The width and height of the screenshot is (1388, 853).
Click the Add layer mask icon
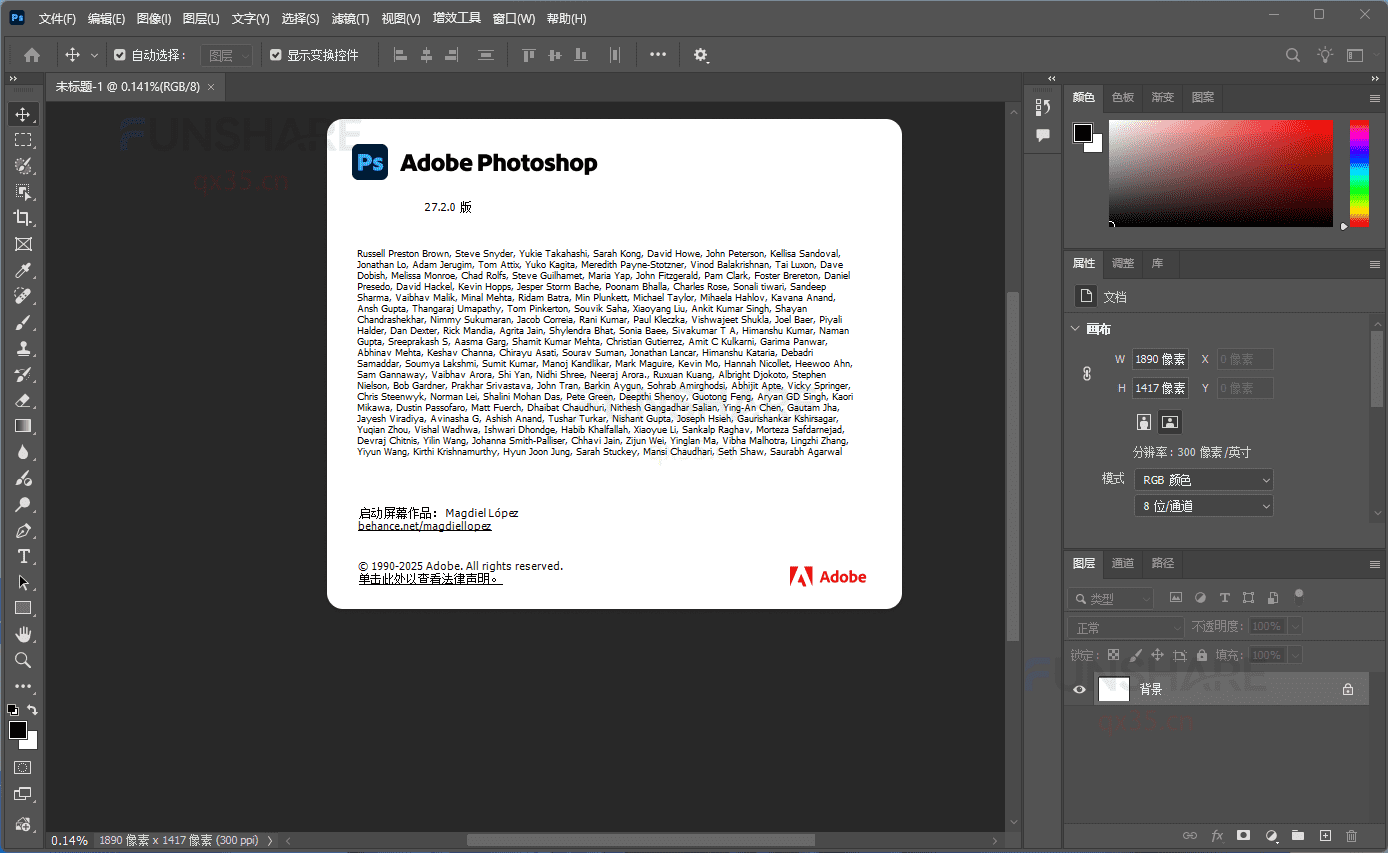(x=1243, y=835)
